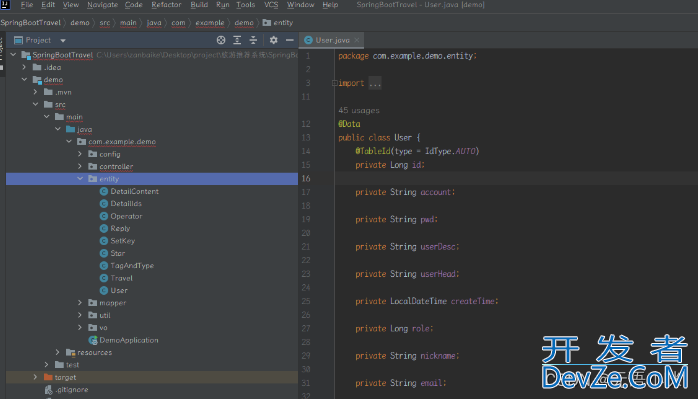Click the User class icon in the tree
This screenshot has width=698, height=399.
(104, 291)
